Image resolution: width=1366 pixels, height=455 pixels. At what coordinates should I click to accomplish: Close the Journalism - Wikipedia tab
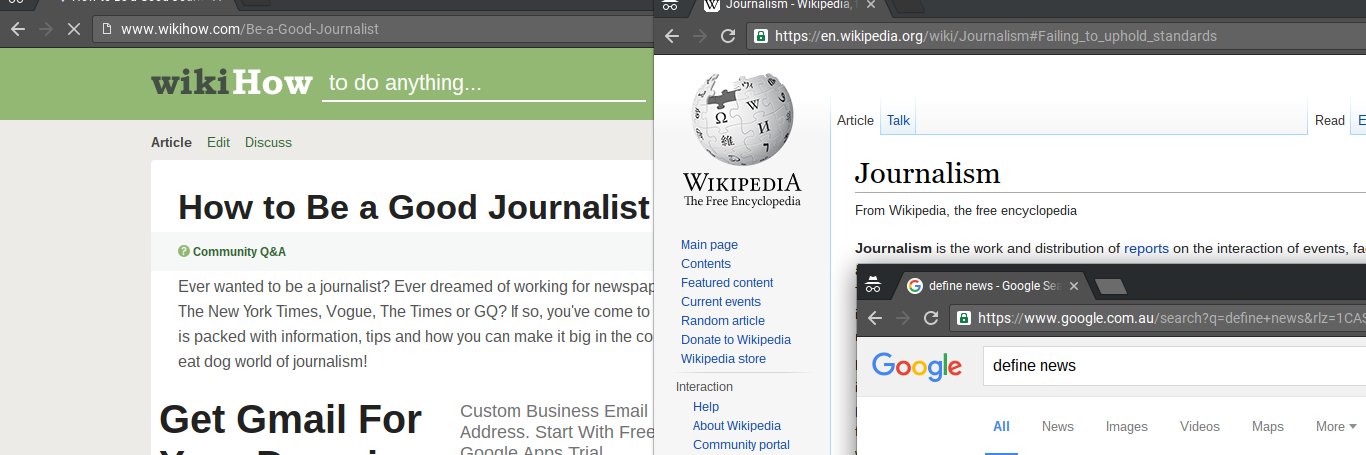tap(870, 5)
